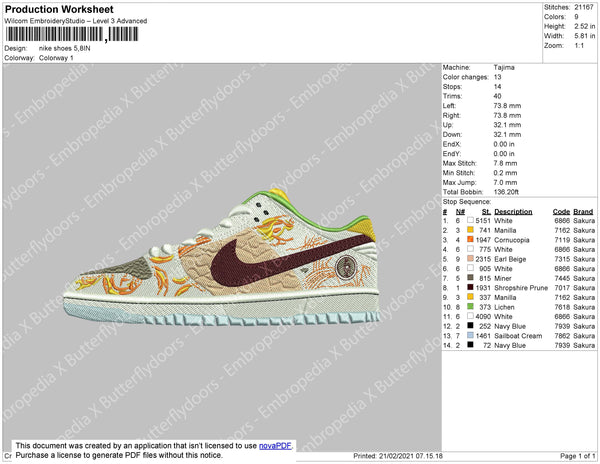The height and width of the screenshot is (464, 600).
Task: Select the Colorway 1 value
Action: point(56,58)
